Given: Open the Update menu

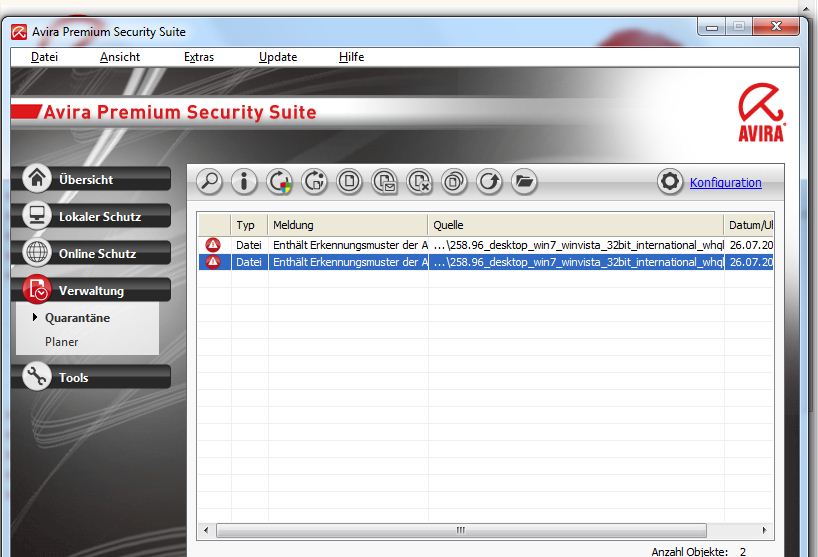Looking at the screenshot, I should (278, 57).
